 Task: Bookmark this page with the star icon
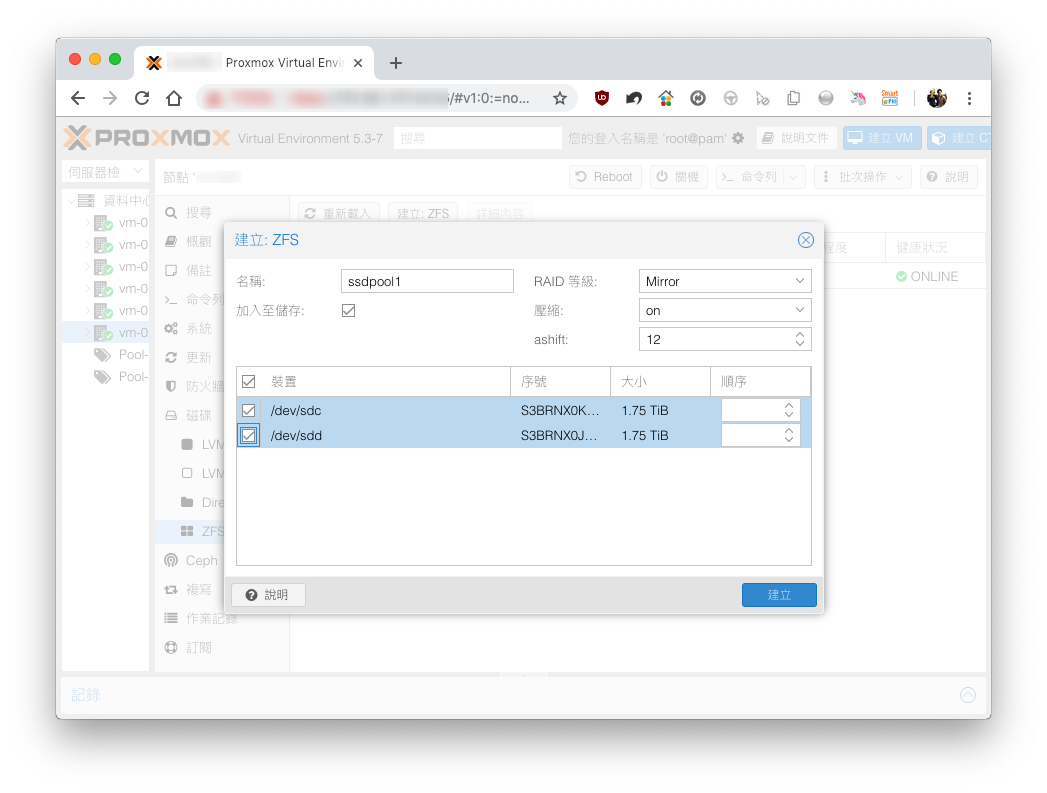(x=560, y=99)
